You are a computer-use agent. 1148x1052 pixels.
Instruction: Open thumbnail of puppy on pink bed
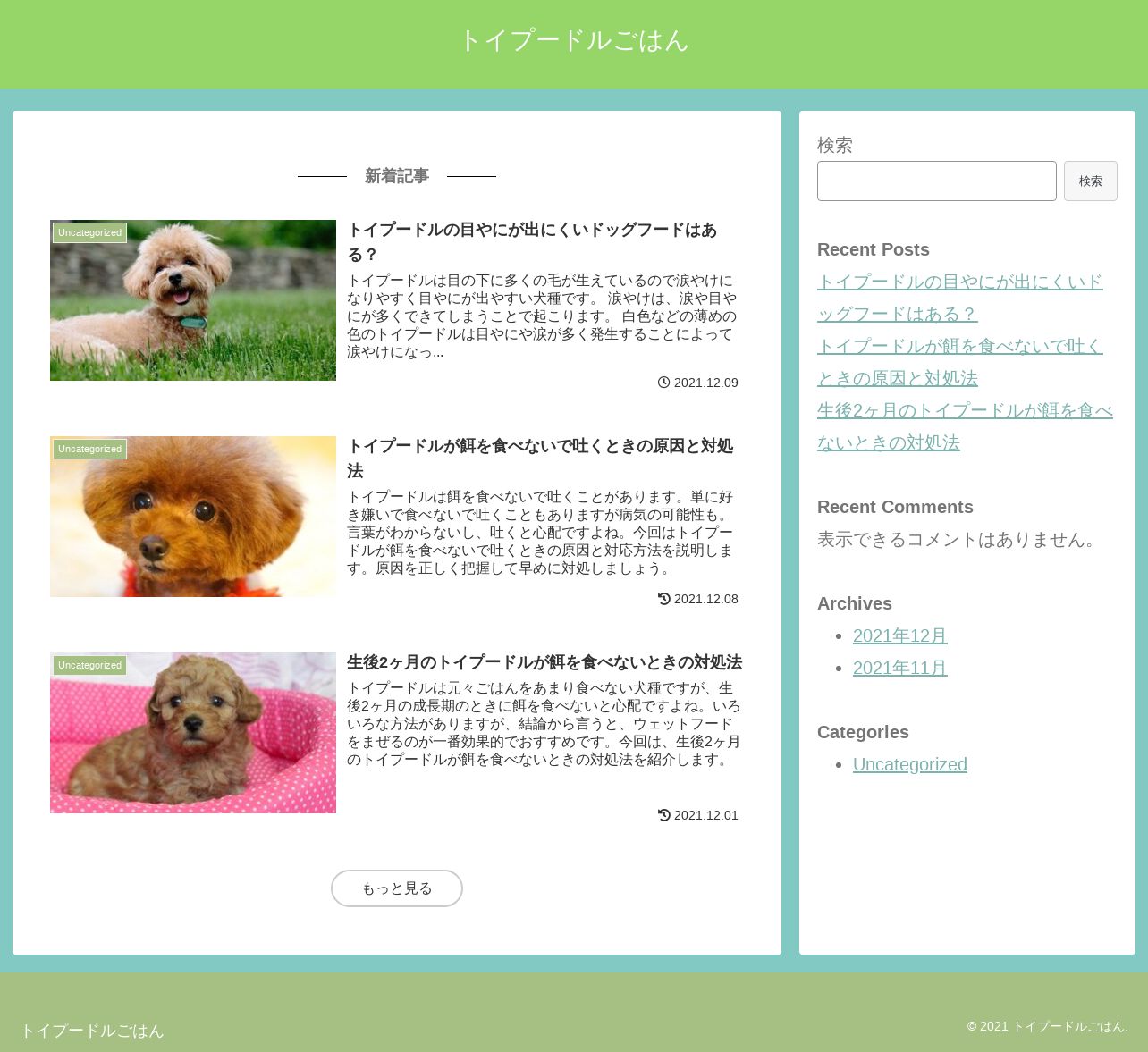coord(193,733)
